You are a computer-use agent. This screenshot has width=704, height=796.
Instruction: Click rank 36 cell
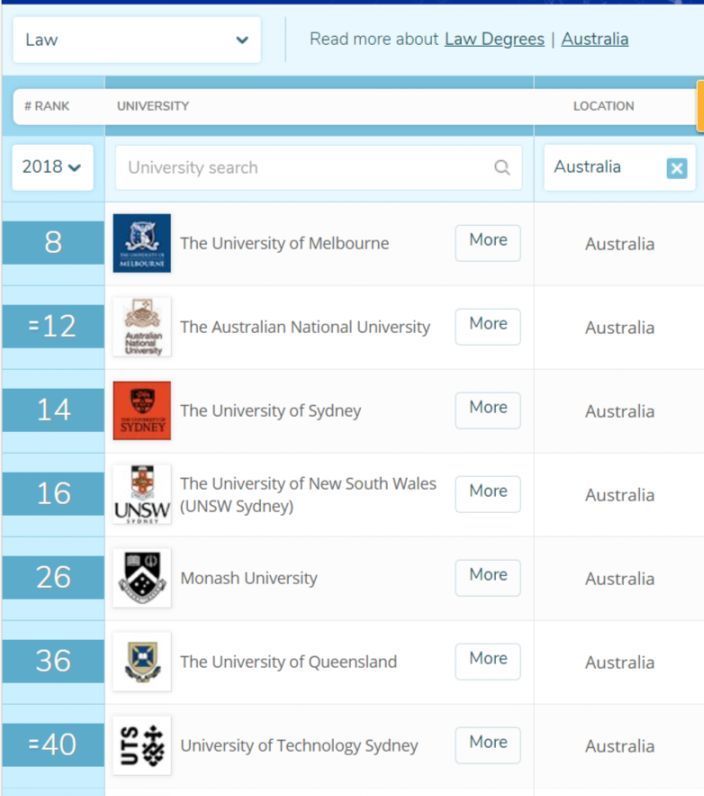pos(53,661)
